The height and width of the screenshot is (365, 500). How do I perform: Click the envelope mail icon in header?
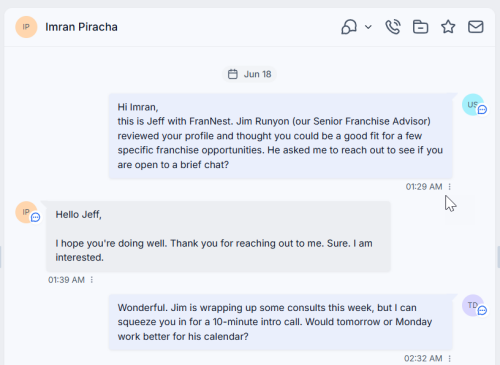point(476,27)
